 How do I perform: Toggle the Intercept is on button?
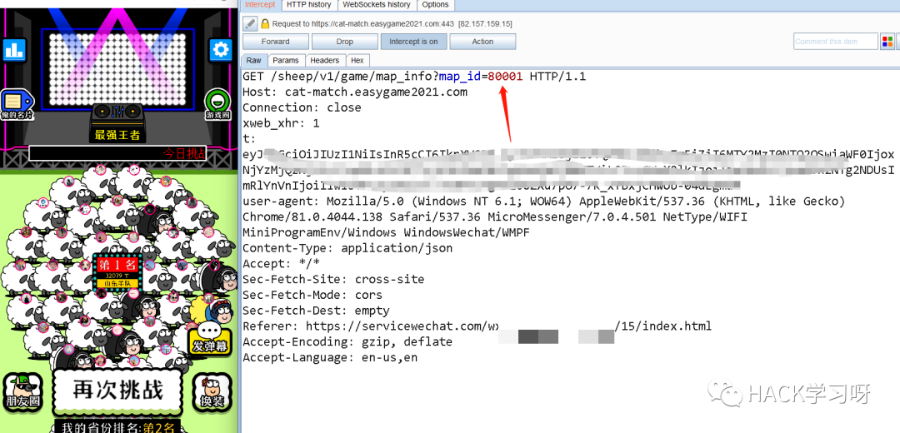pyautogui.click(x=413, y=41)
